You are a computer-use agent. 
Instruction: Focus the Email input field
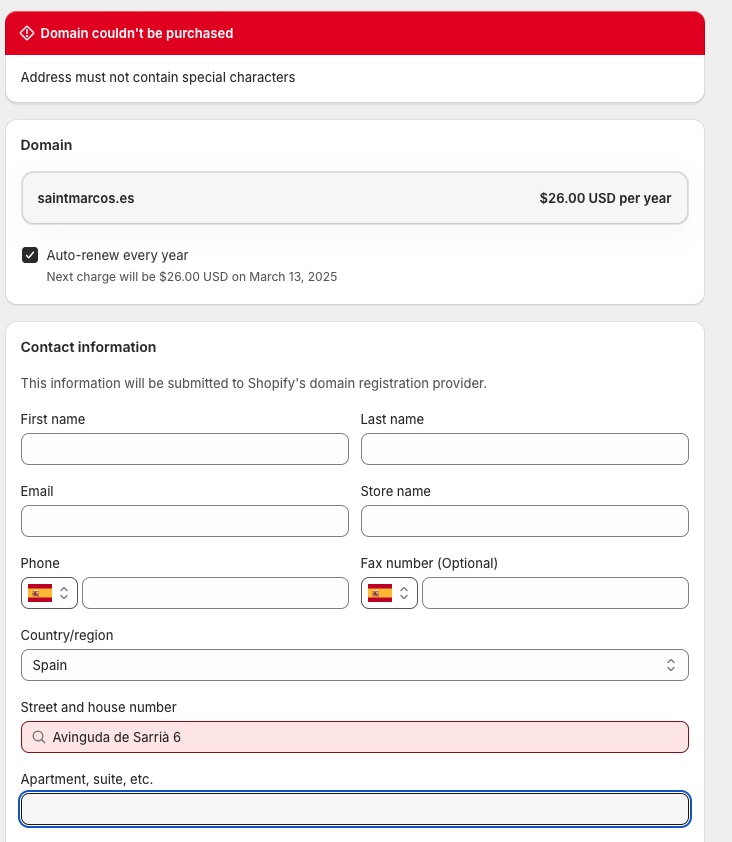click(x=184, y=521)
